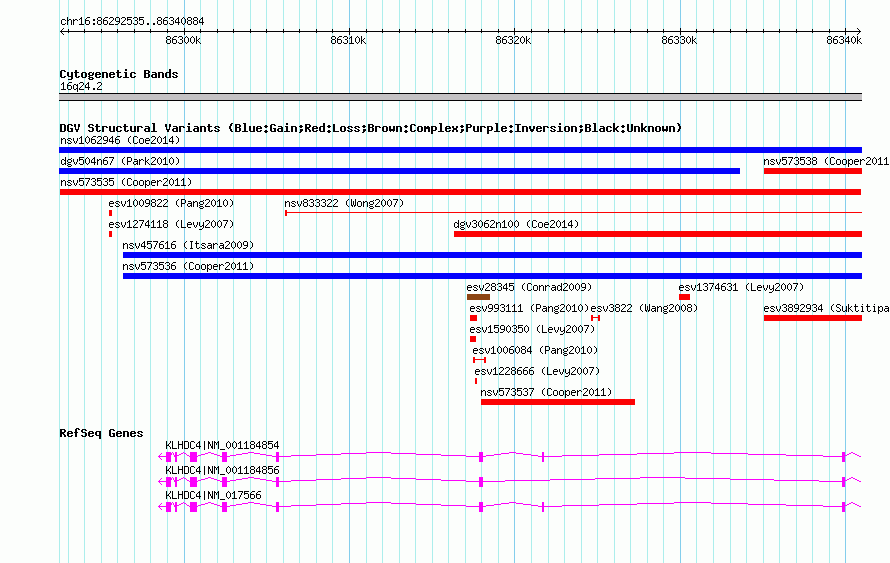Select the nsv457616 (Itsara2009) blue bar
This screenshot has width=890, height=563.
click(x=493, y=255)
